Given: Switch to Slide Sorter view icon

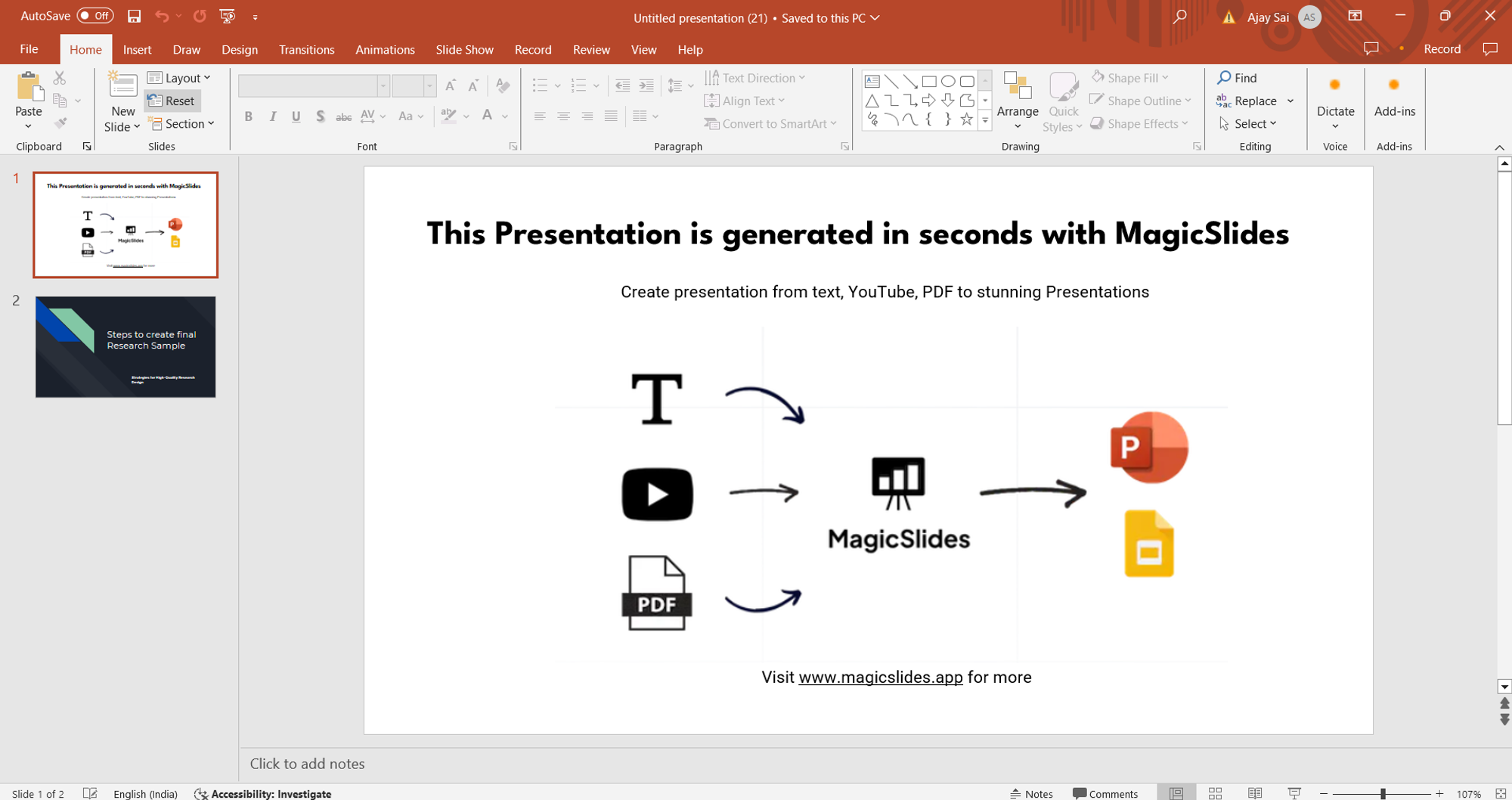Looking at the screenshot, I should (x=1216, y=793).
